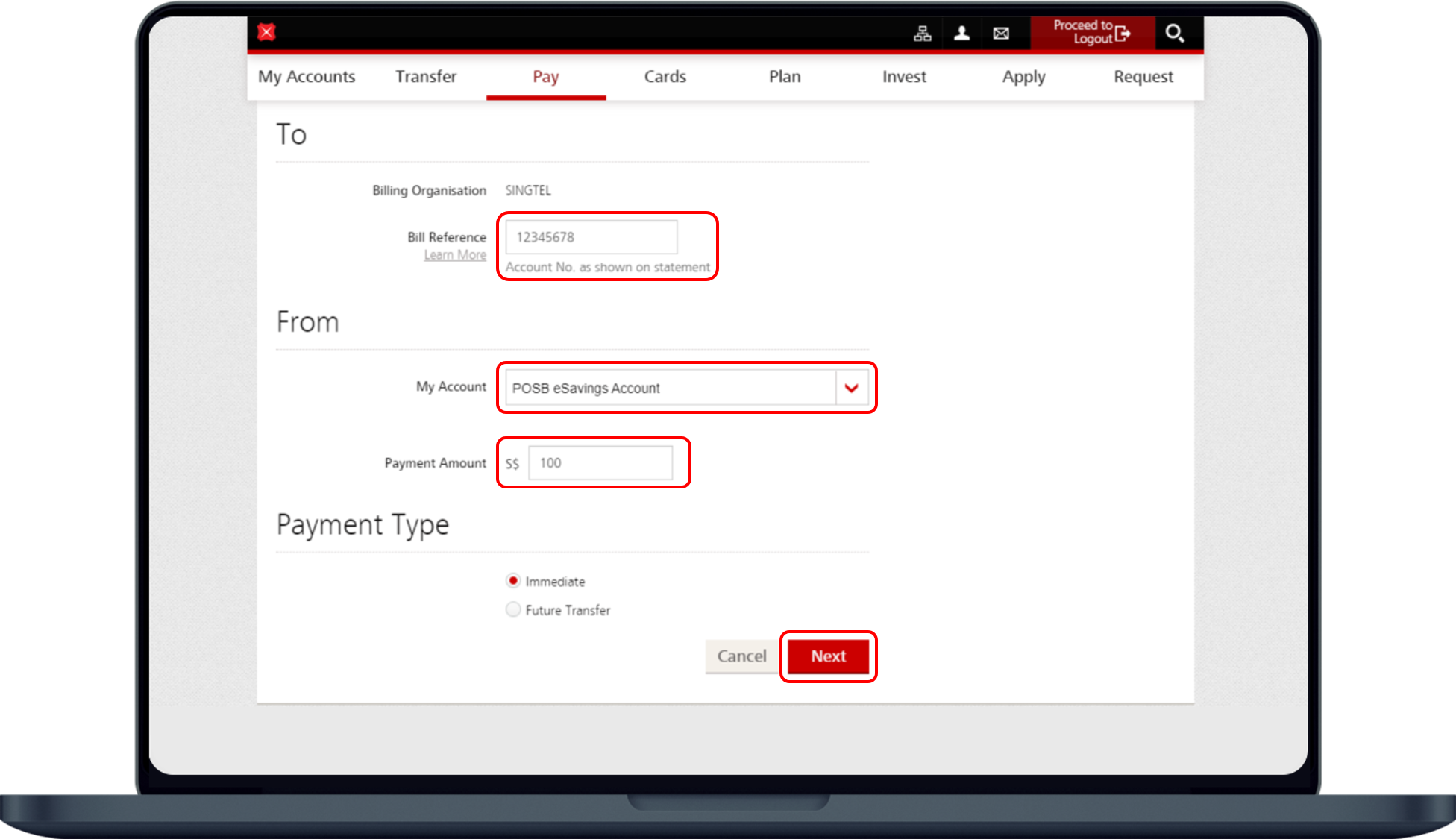Select the Immediate payment radio button
1456x839 pixels.
coord(511,580)
